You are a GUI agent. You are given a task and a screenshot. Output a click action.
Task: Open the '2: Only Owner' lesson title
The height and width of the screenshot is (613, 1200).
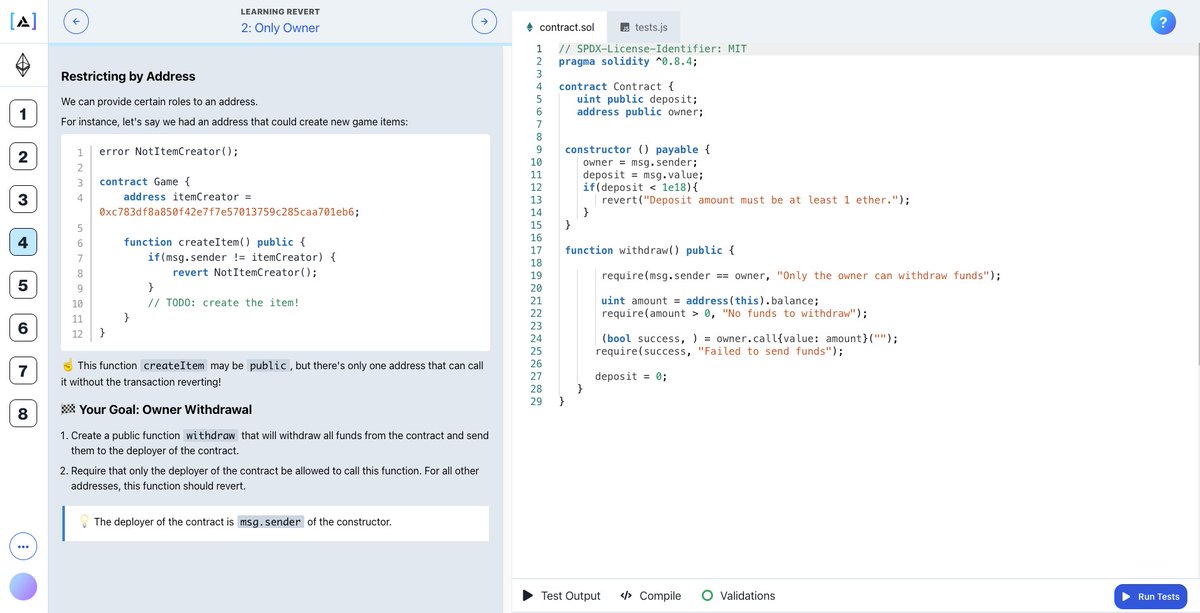[280, 28]
